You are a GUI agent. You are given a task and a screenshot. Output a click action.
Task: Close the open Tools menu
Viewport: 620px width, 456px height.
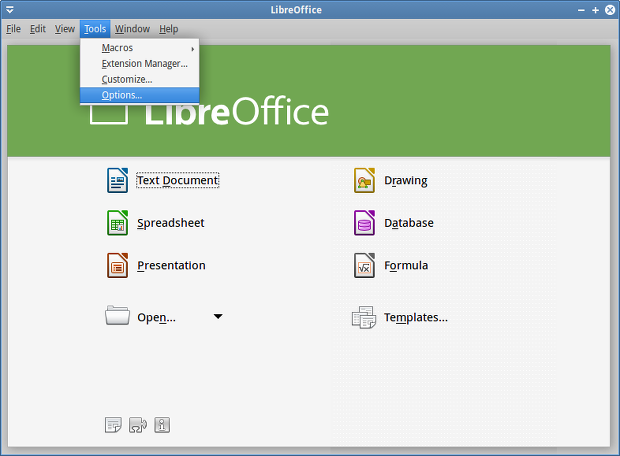[x=95, y=29]
